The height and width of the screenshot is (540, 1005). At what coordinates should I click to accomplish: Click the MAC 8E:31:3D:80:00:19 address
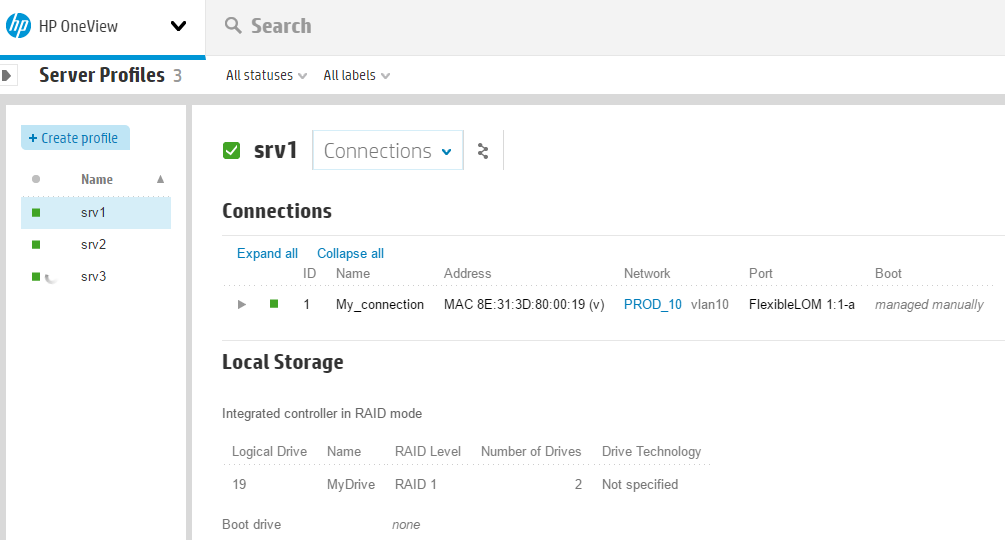524,304
